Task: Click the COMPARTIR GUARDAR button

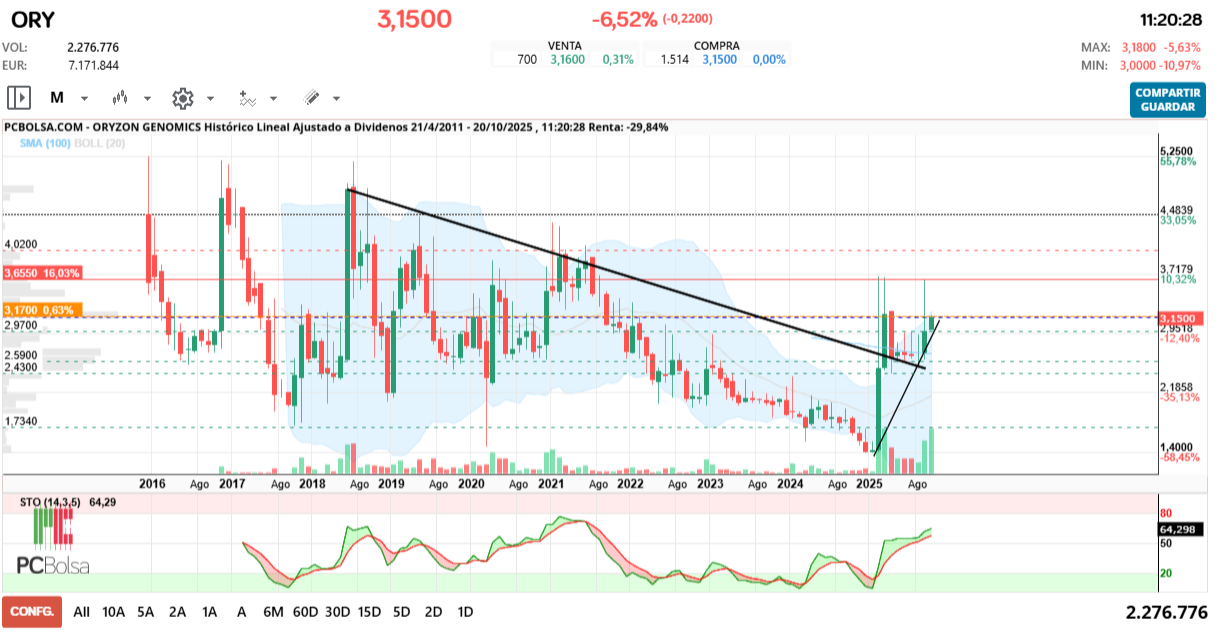Action: pos(1168,99)
